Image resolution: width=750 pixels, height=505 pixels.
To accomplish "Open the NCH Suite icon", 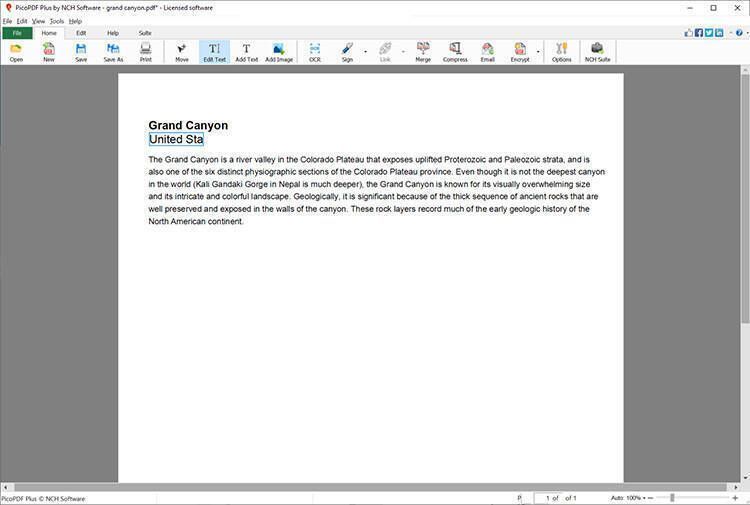I will point(597,52).
